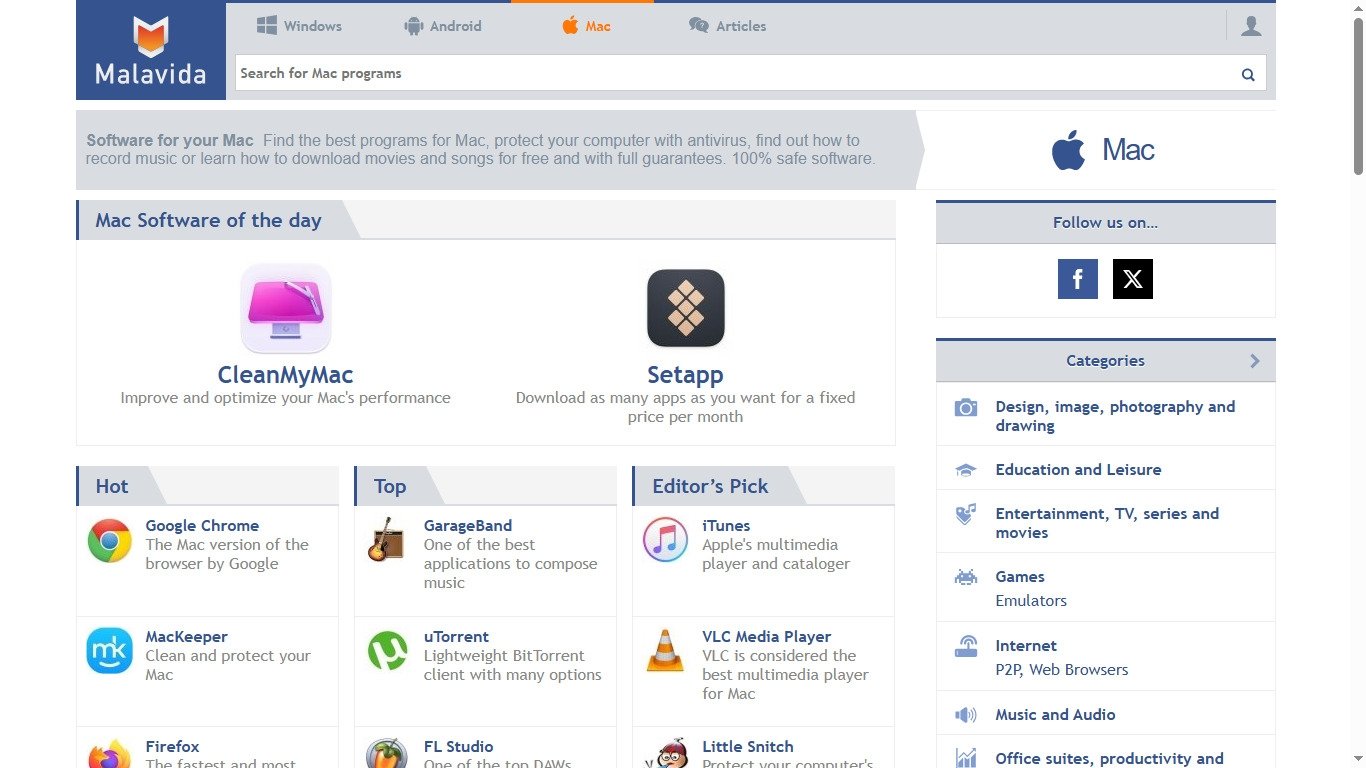Click the Games invader icon

965,577
